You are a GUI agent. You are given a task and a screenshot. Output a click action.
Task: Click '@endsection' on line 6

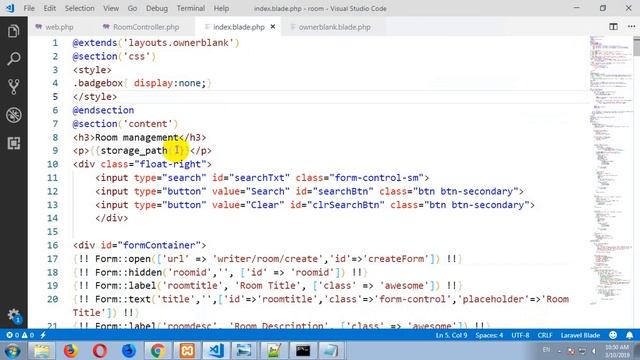pyautogui.click(x=103, y=110)
